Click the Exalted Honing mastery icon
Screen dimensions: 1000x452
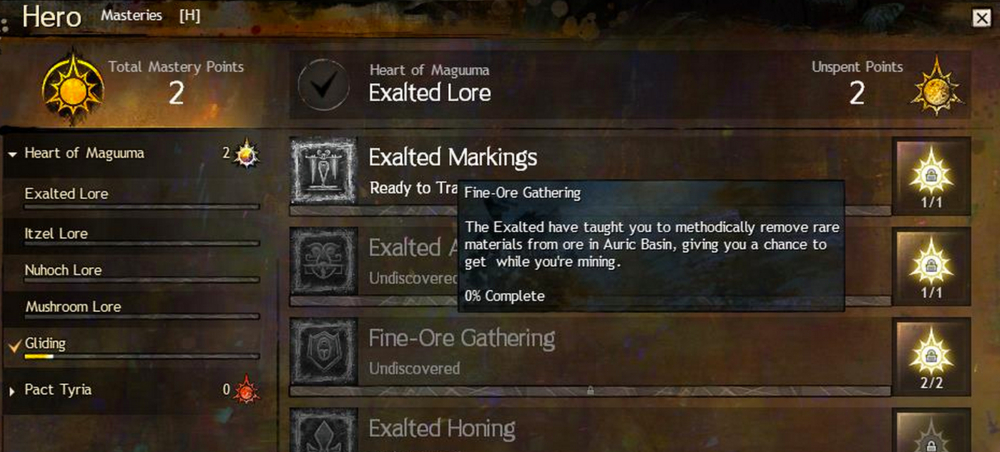pyautogui.click(x=323, y=431)
